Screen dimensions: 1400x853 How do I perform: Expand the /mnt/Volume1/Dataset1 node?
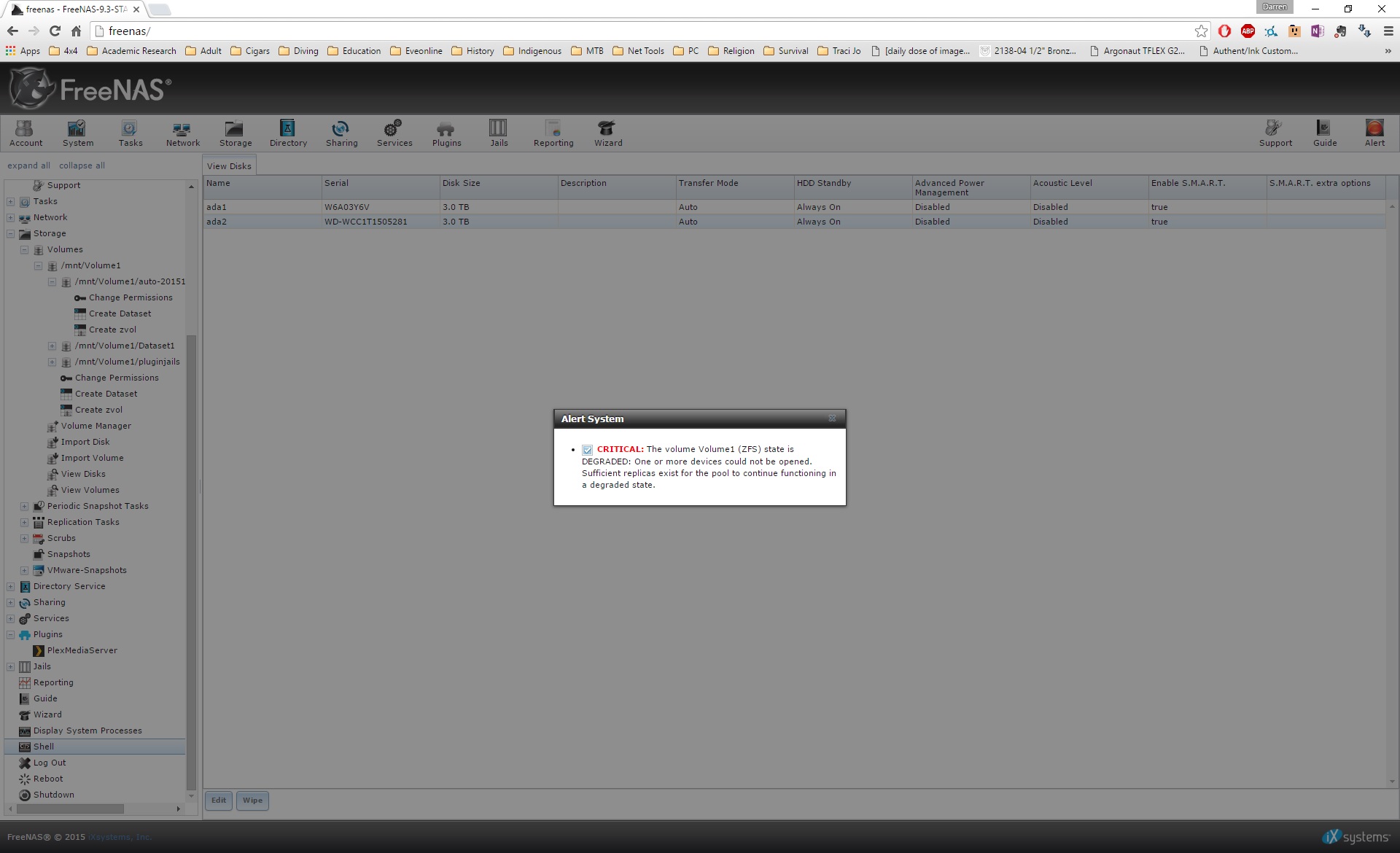click(52, 346)
